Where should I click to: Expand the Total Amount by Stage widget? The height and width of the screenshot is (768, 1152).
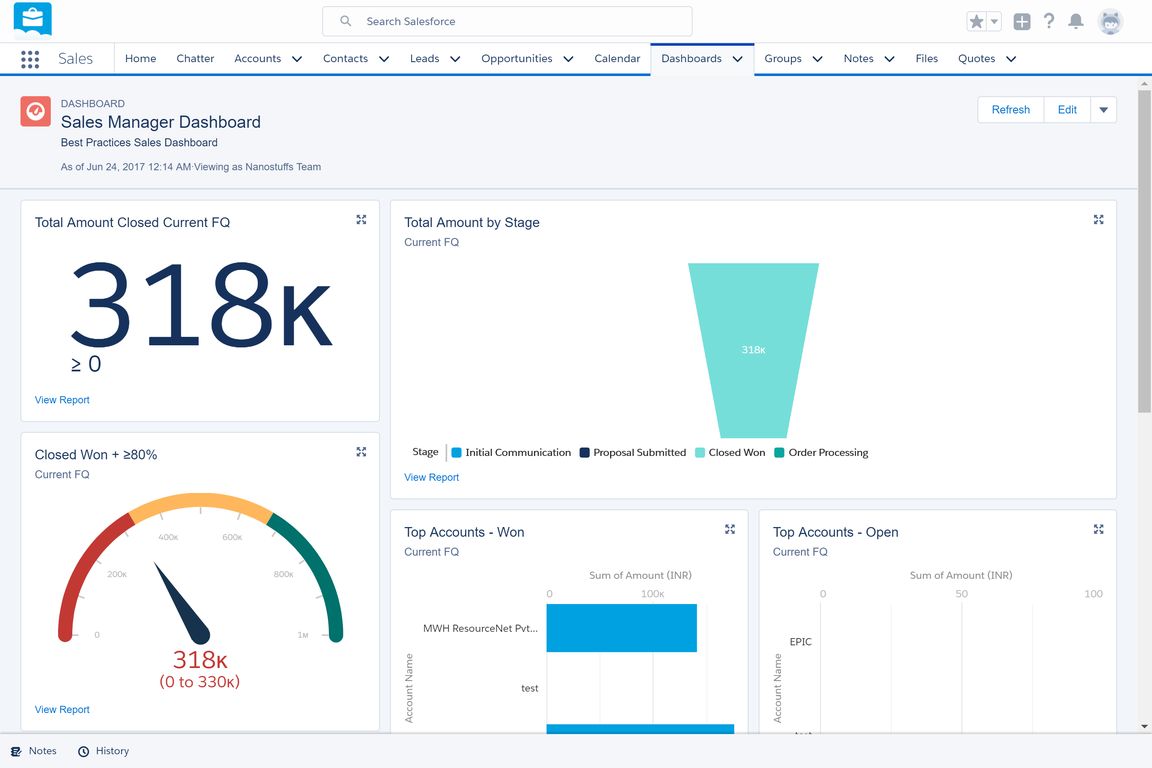point(1098,220)
